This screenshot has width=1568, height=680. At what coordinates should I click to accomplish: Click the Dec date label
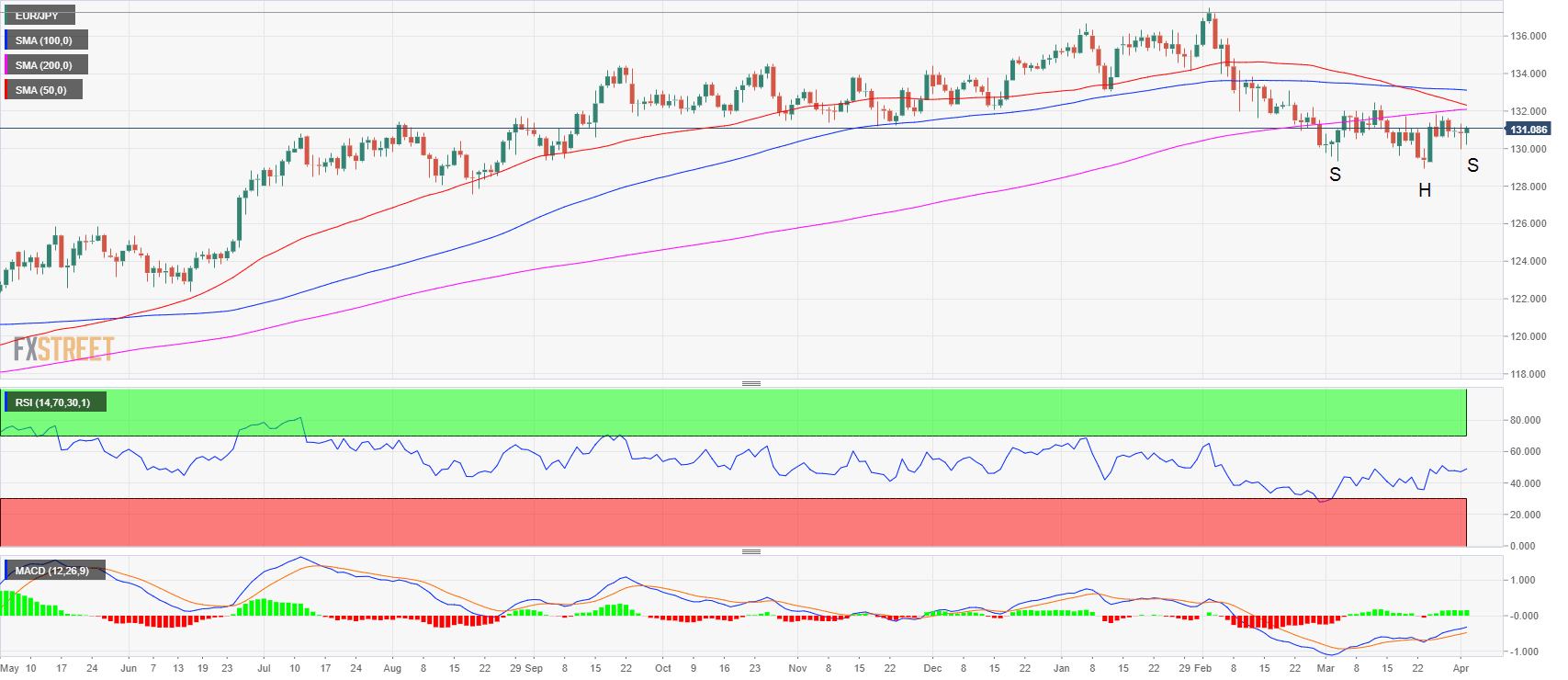(x=932, y=668)
